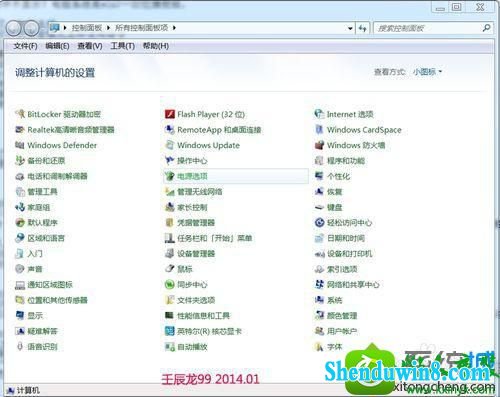The width and height of the screenshot is (500, 397).
Task: Click the Back navigation button
Action: tap(14, 28)
